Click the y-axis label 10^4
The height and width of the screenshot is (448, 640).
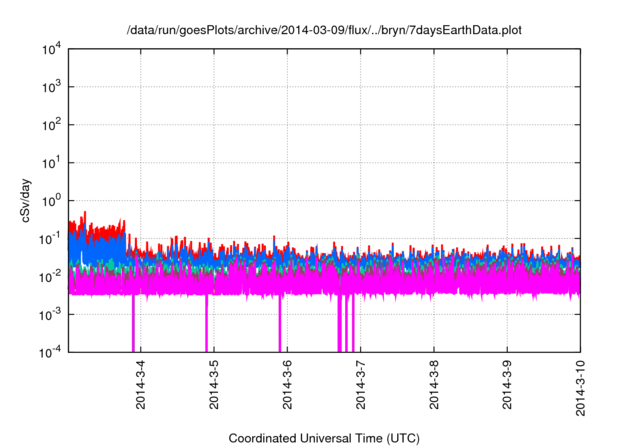point(51,50)
